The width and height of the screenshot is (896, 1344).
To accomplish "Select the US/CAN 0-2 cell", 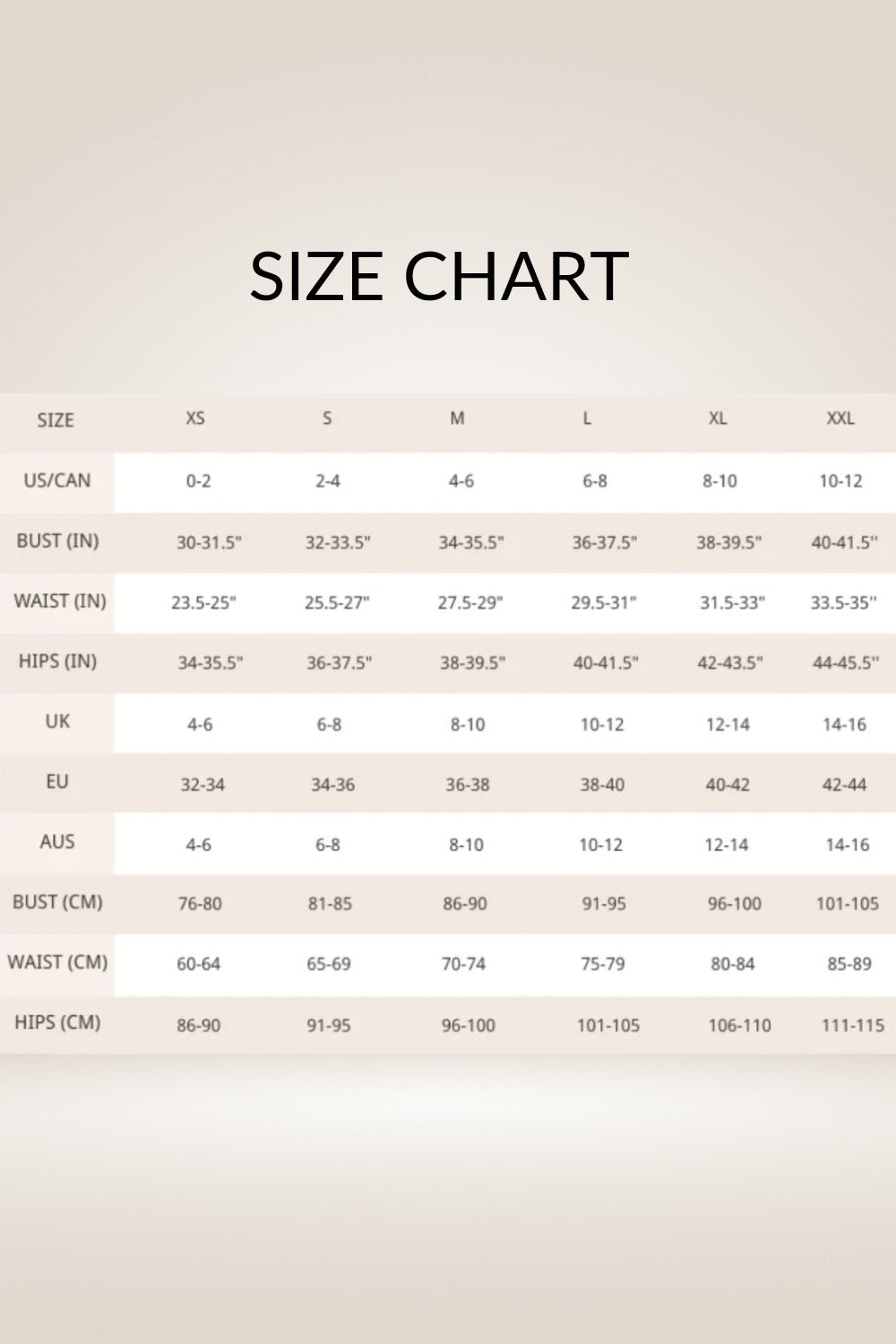I will (199, 481).
